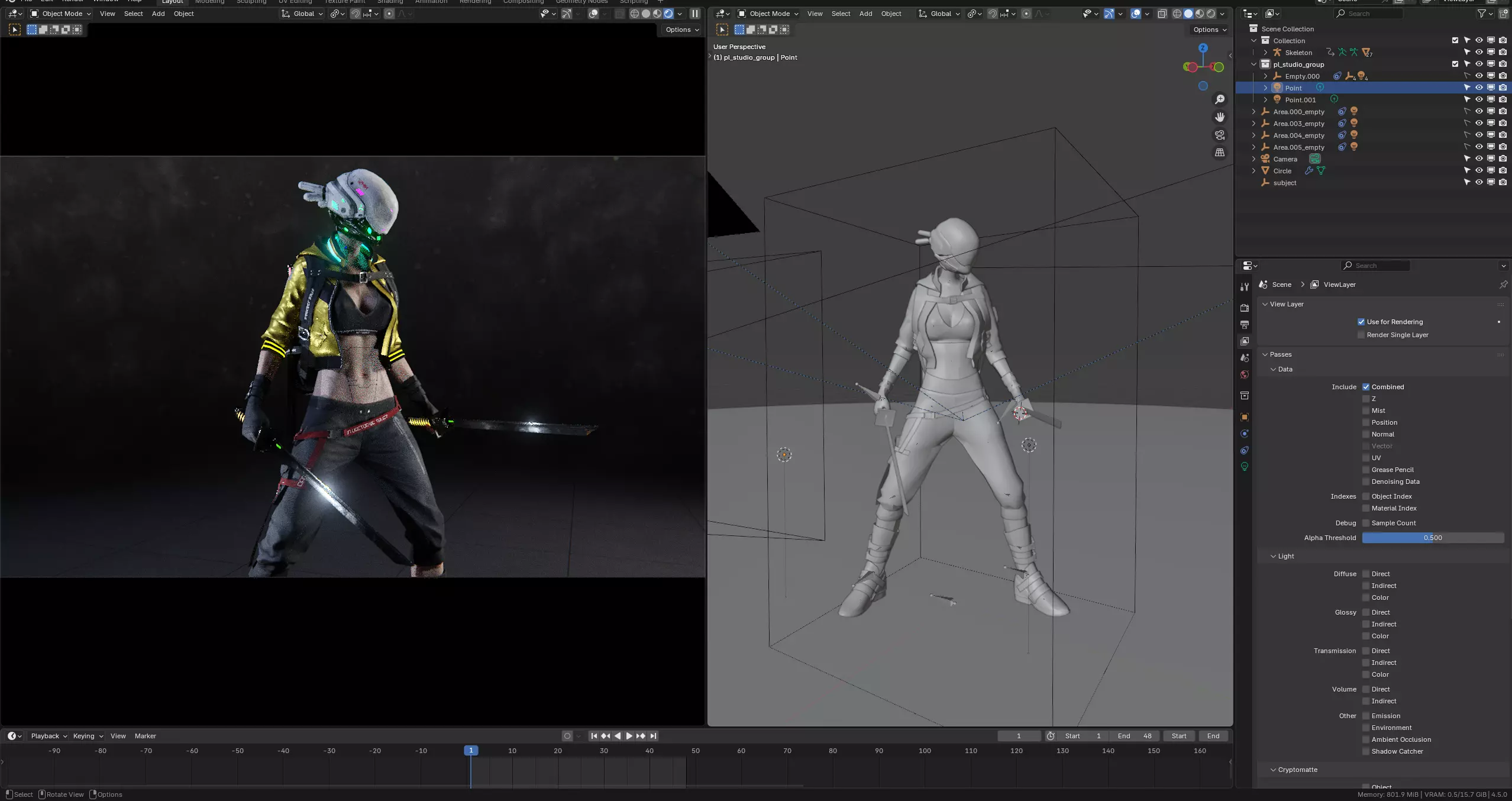Viewport: 1512px width, 801px height.
Task: Toggle proportional editing in right viewport
Action: (1026, 14)
